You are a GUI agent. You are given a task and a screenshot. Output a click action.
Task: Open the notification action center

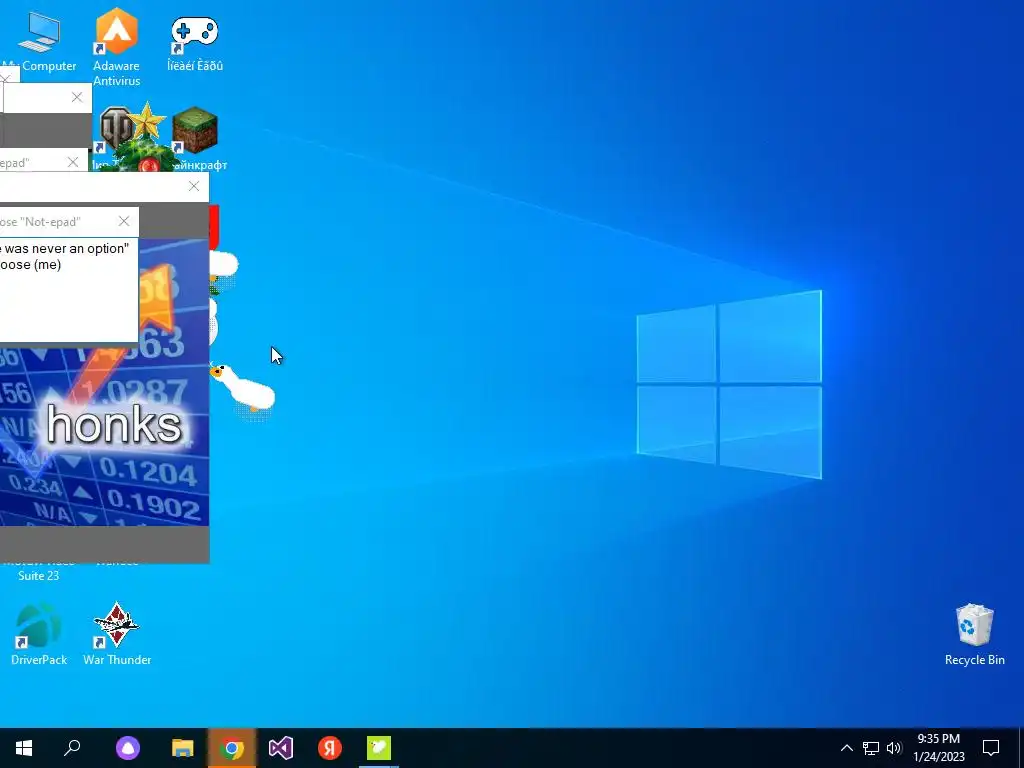(x=991, y=748)
